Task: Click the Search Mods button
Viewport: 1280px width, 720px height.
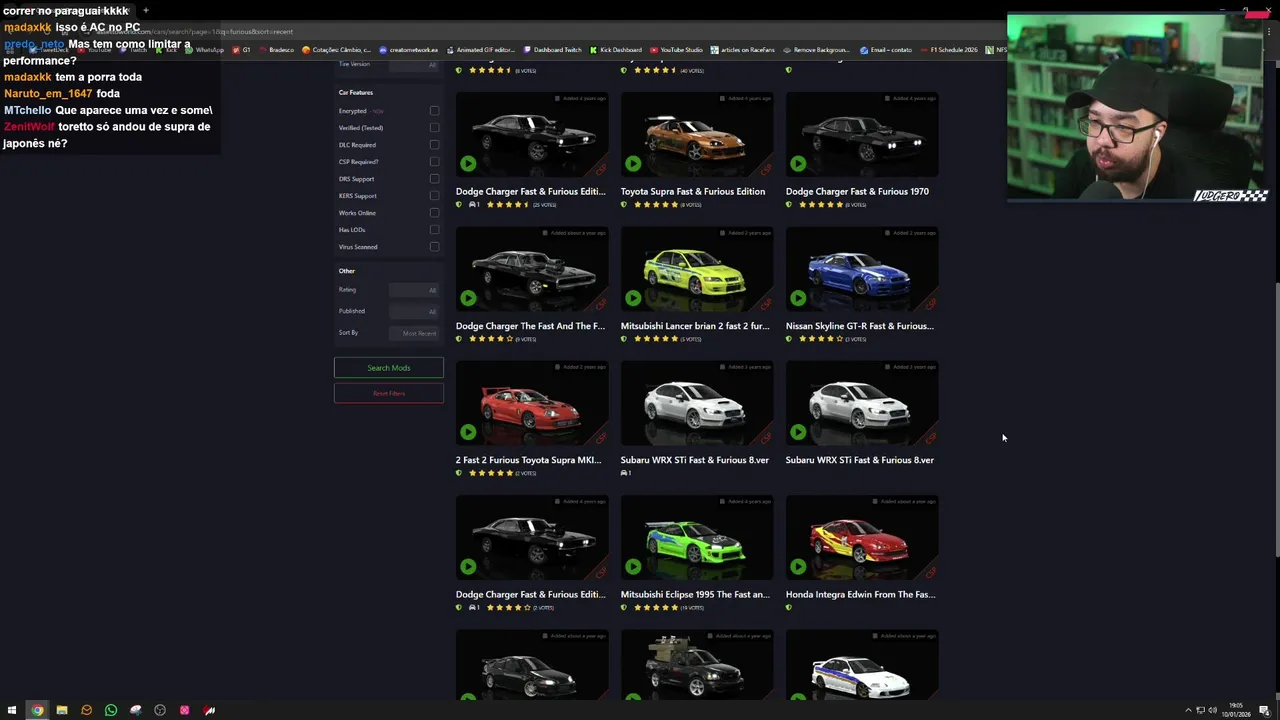Action: pyautogui.click(x=389, y=368)
